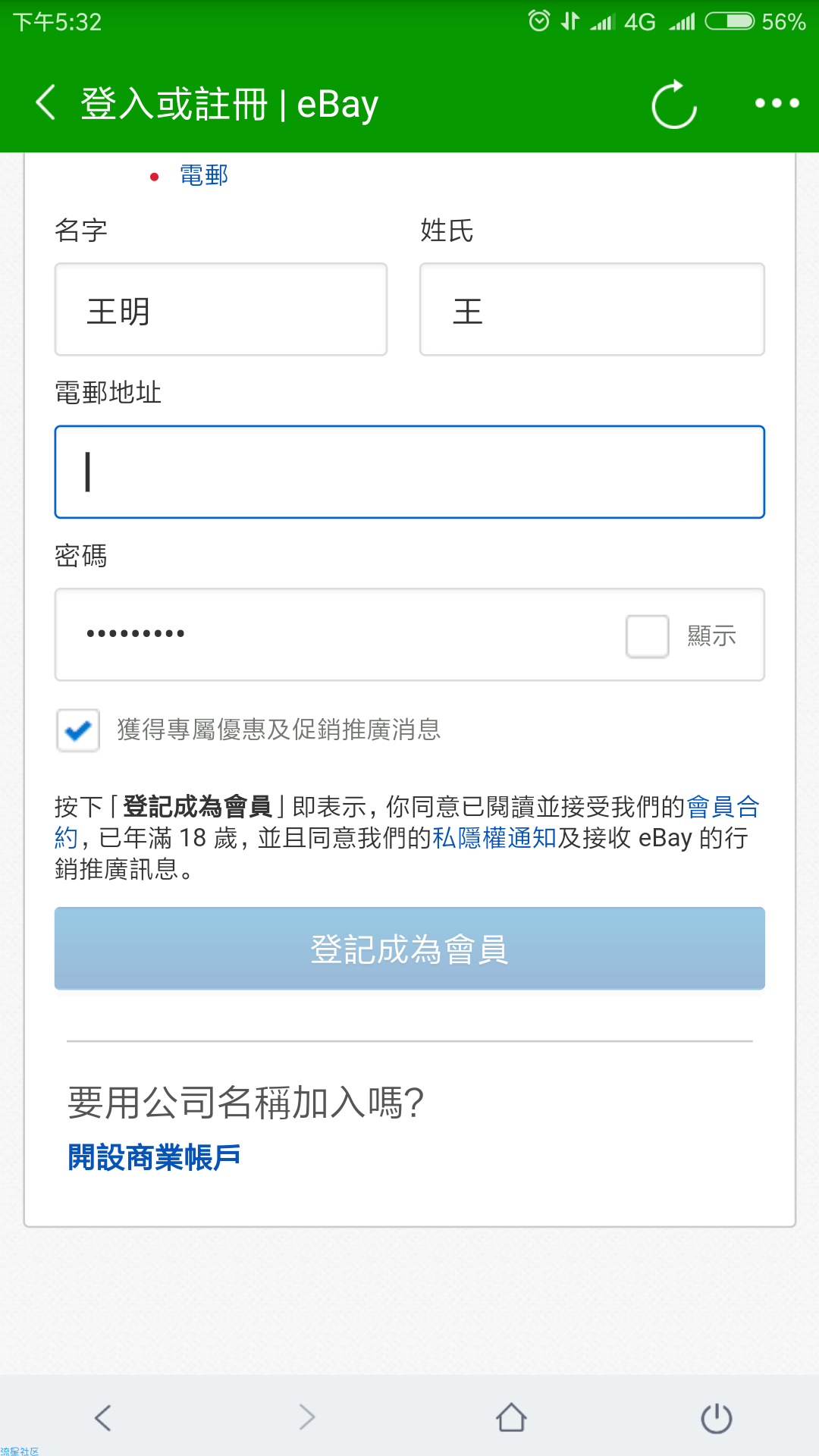
Task: Go forward using the bottom browser arrow
Action: click(x=307, y=1417)
